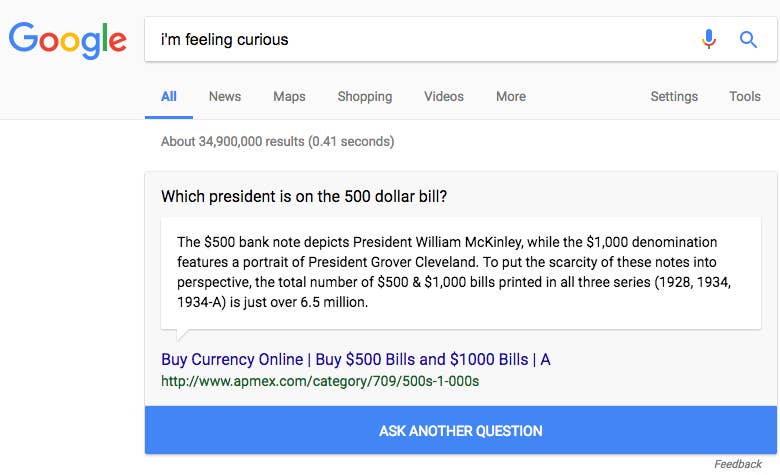The width and height of the screenshot is (780, 475).
Task: Click the '500 dollar bill' question heading
Action: 304,197
